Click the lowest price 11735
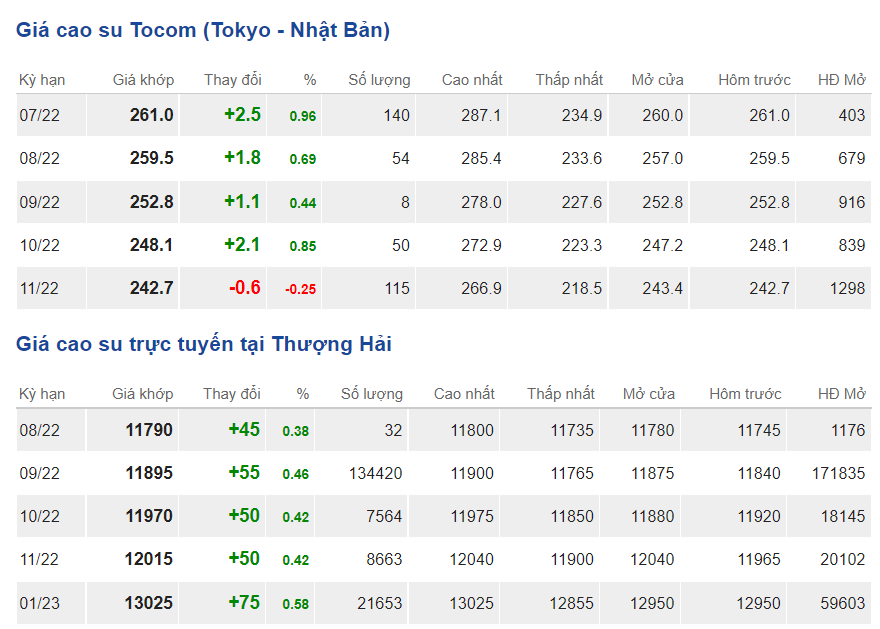Viewport: 880px width, 629px height. 572,430
